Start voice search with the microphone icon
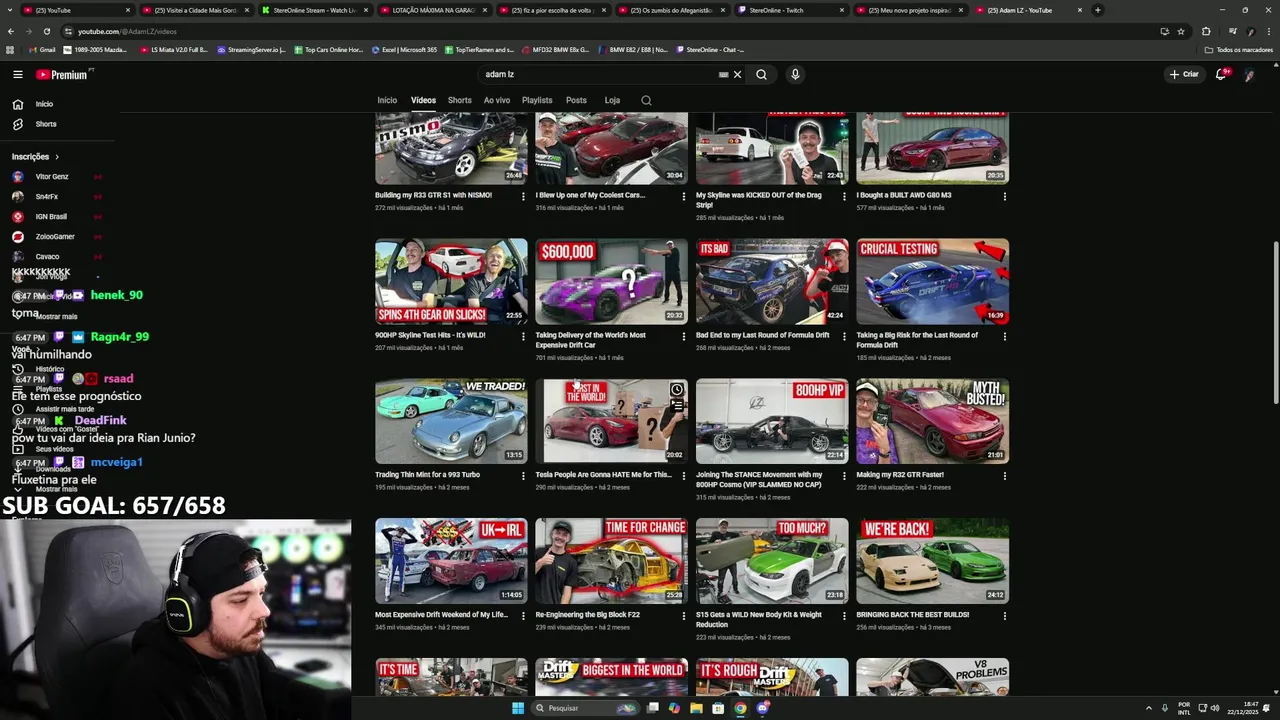 click(795, 74)
